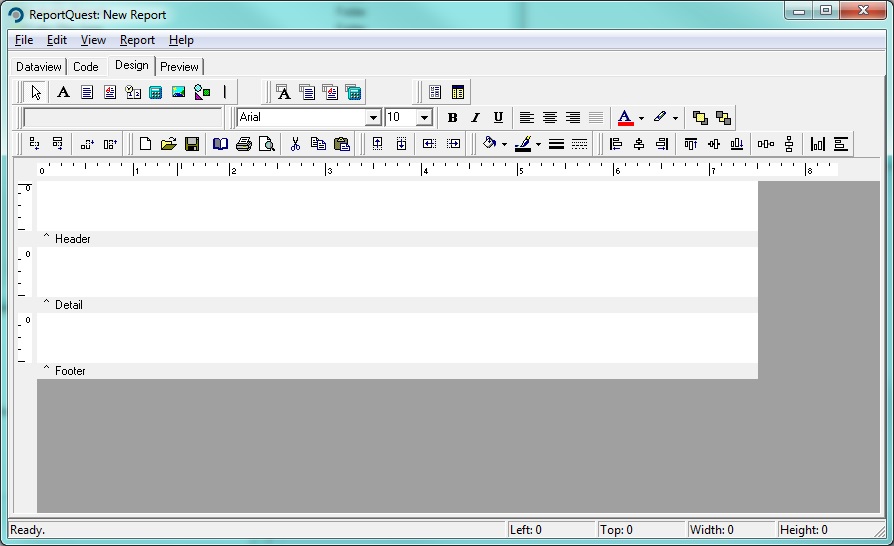894x546 pixels.
Task: Nudge selection up icon
Action: 377,144
